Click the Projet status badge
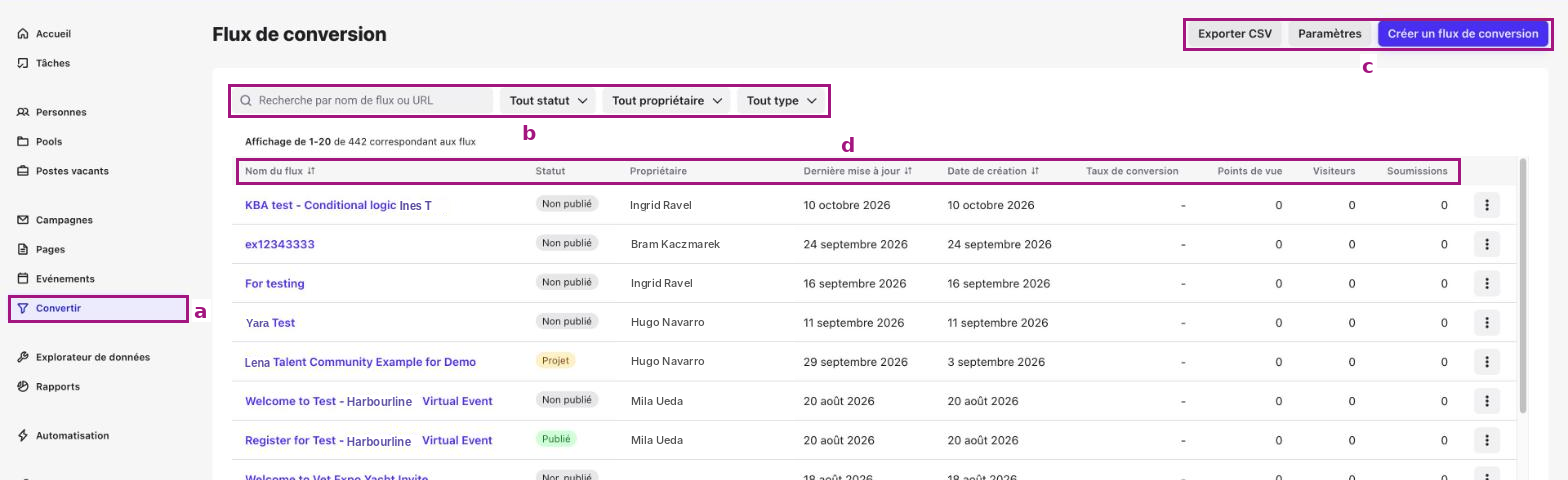The height and width of the screenshot is (480, 1568). [555, 361]
